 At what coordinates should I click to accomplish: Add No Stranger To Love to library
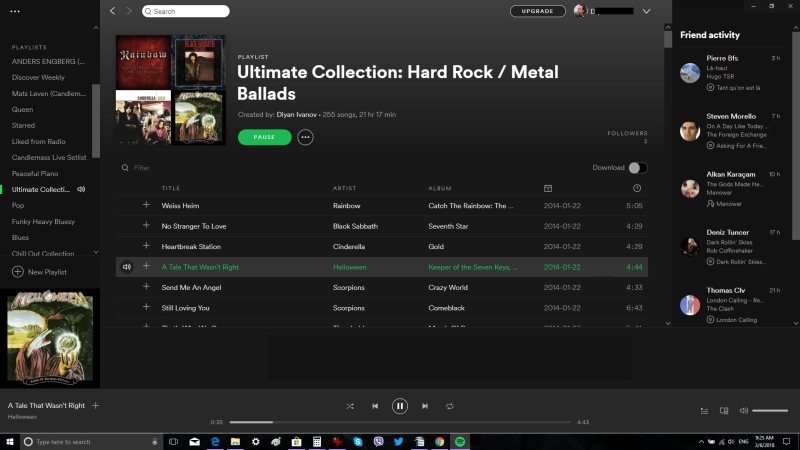(x=146, y=226)
